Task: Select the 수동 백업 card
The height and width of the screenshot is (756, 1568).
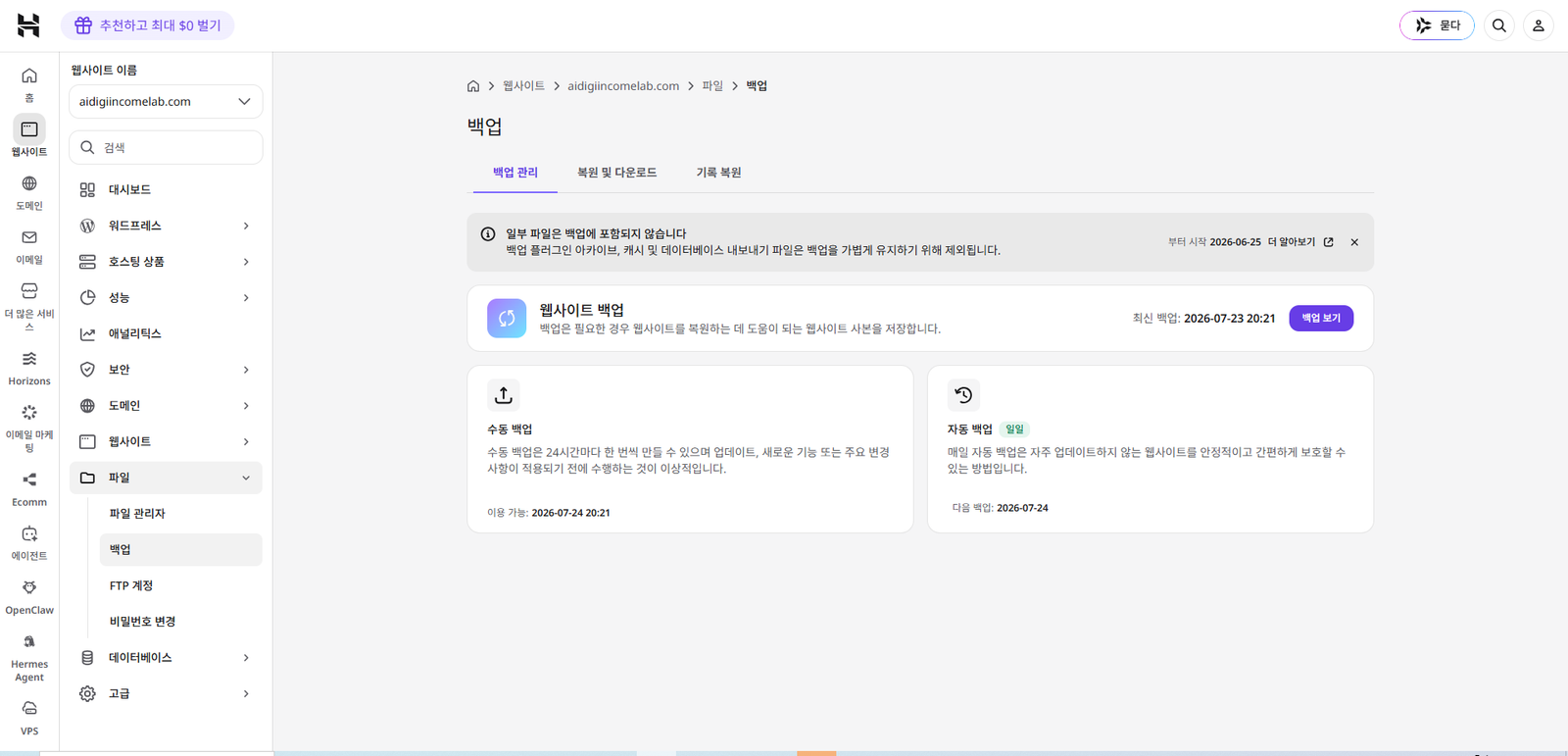Action: pos(690,449)
